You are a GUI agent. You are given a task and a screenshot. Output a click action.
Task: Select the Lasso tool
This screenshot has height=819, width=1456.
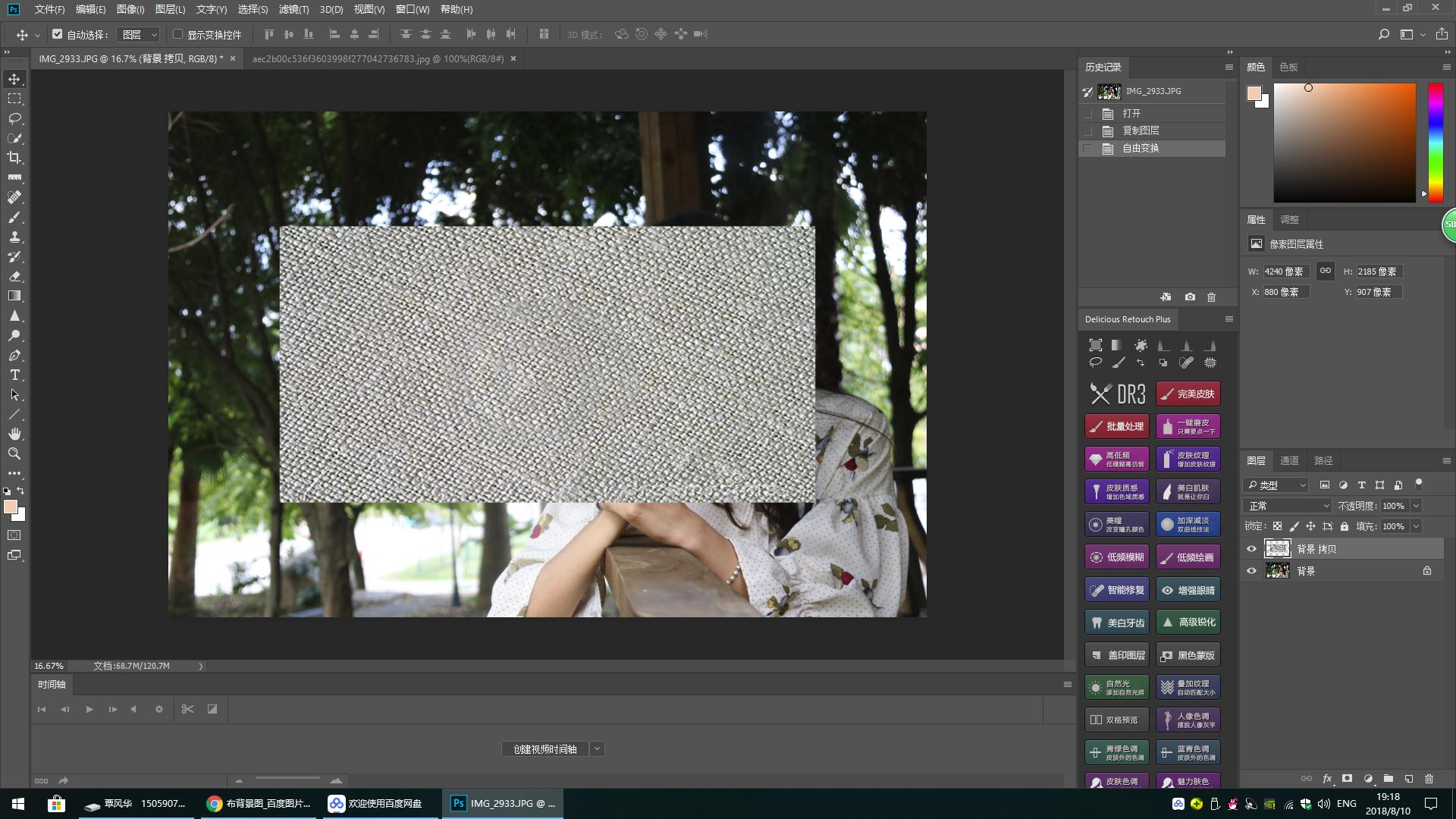point(14,118)
